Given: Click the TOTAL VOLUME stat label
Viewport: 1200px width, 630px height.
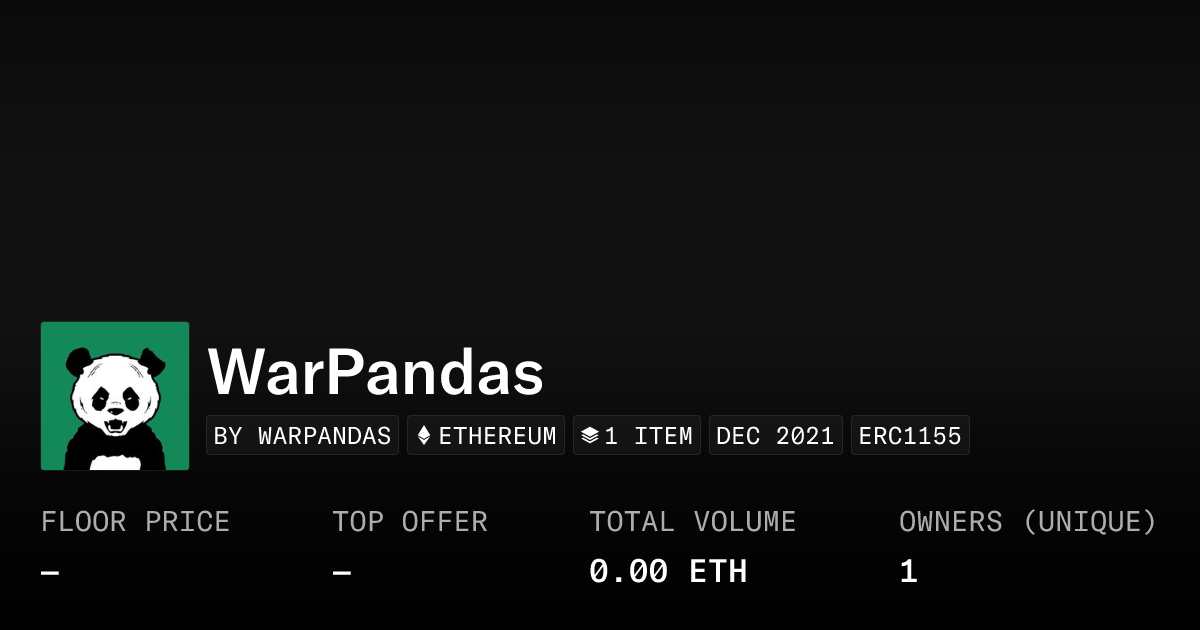Looking at the screenshot, I should click(x=692, y=522).
